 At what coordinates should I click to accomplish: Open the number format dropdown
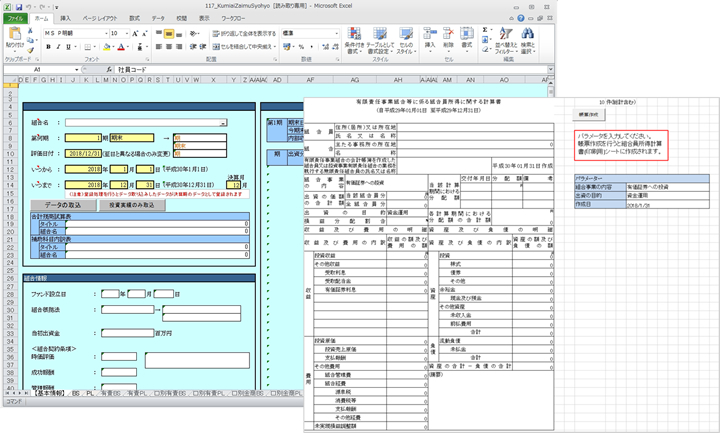coord(337,34)
